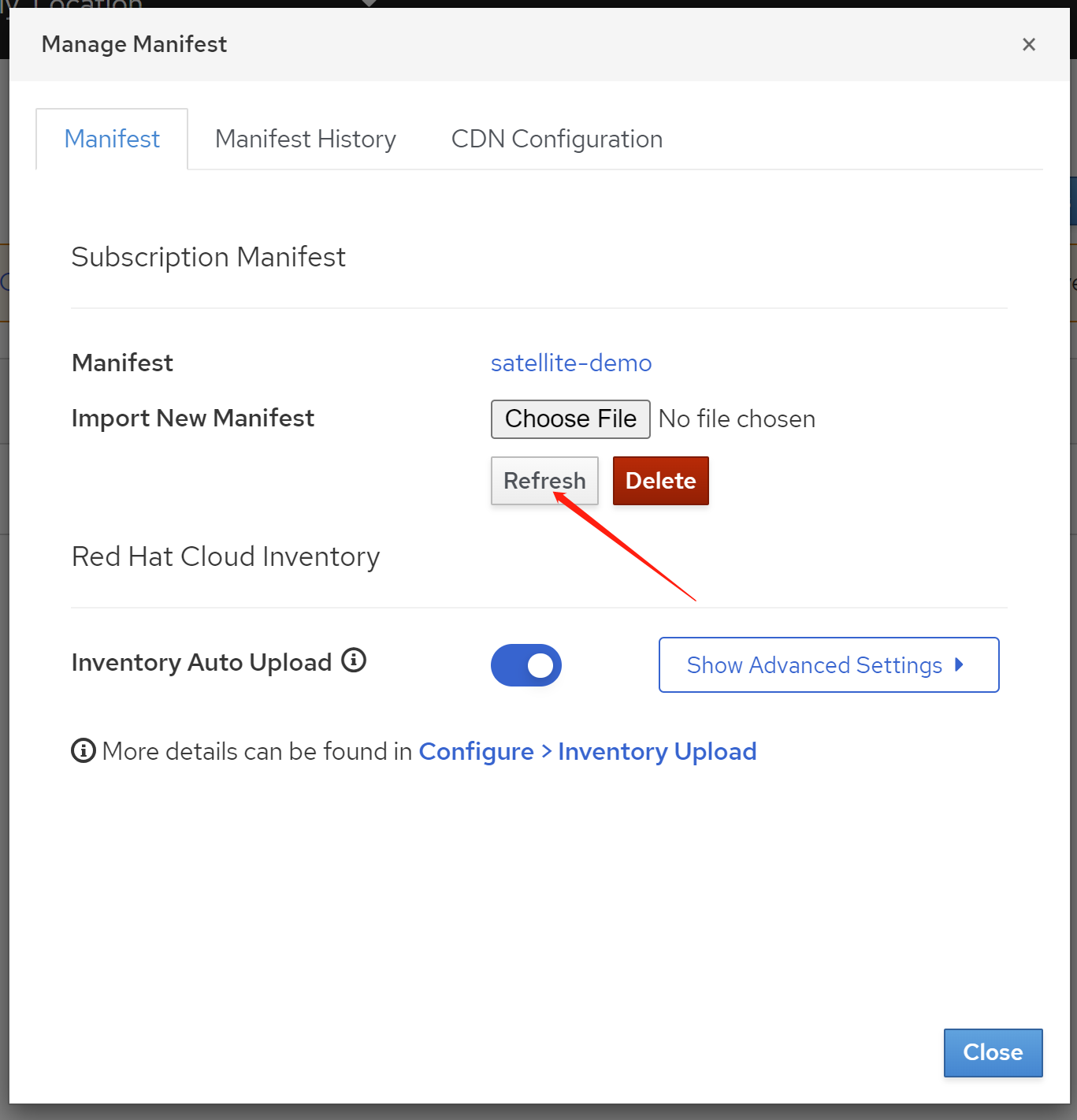1077x1120 pixels.
Task: Open the satellite-demo manifest link
Action: 570,363
